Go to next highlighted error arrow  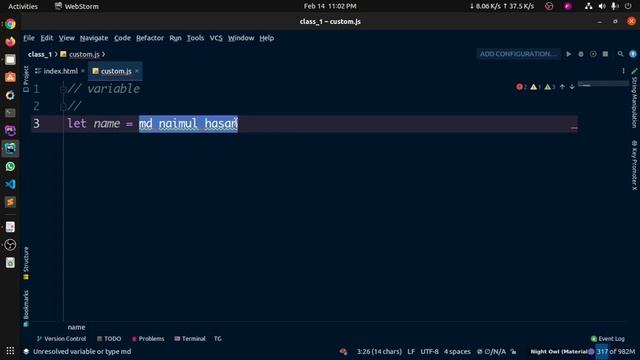[572, 87]
